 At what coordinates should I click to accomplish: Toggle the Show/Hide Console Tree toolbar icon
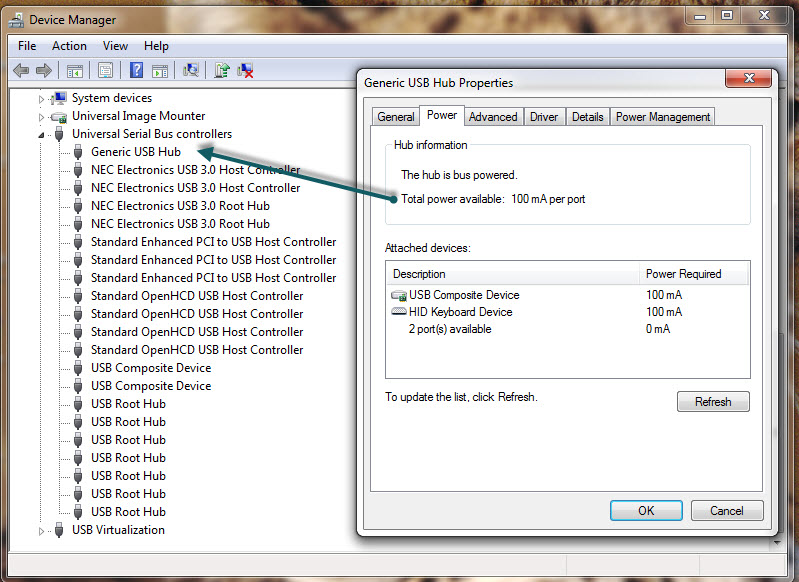point(74,70)
